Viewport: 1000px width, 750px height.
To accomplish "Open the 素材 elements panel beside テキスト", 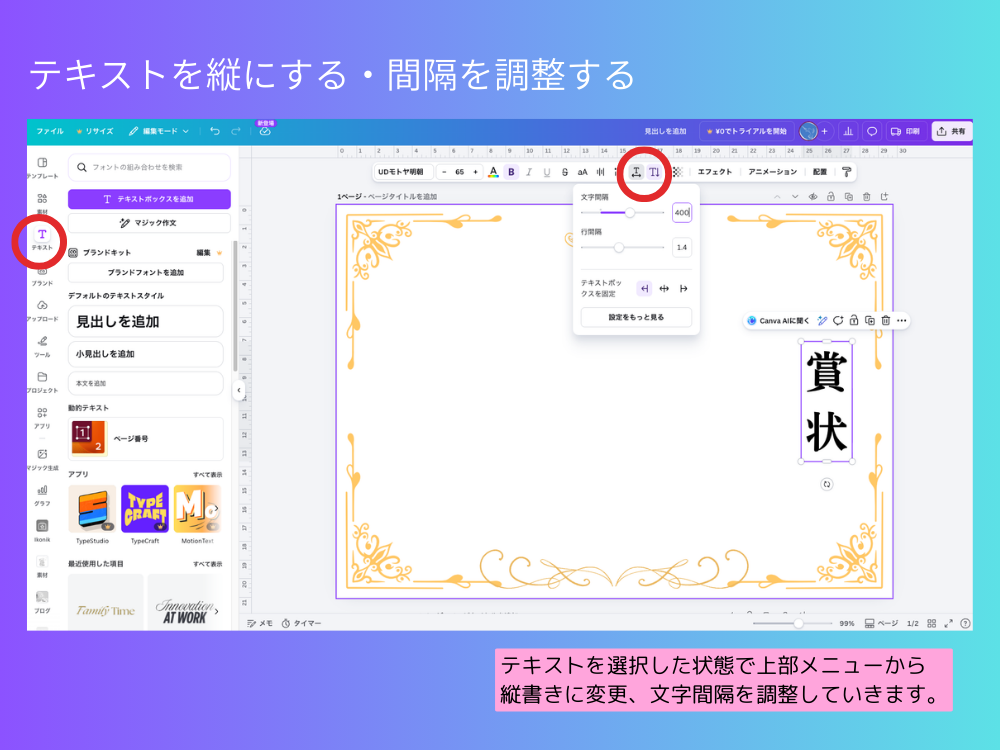I will [42, 203].
